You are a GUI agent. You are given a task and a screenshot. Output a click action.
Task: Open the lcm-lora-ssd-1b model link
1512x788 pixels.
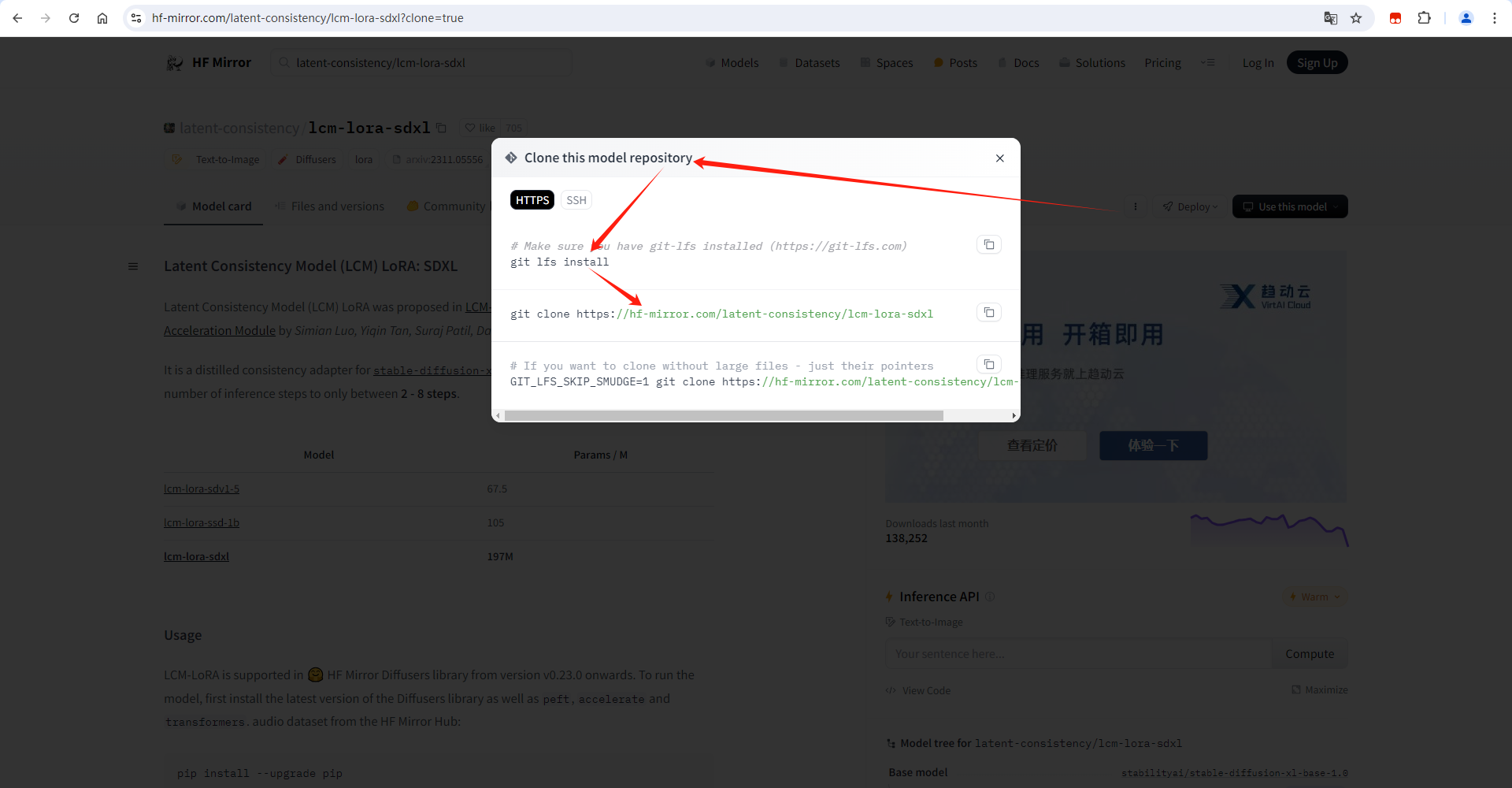click(202, 523)
